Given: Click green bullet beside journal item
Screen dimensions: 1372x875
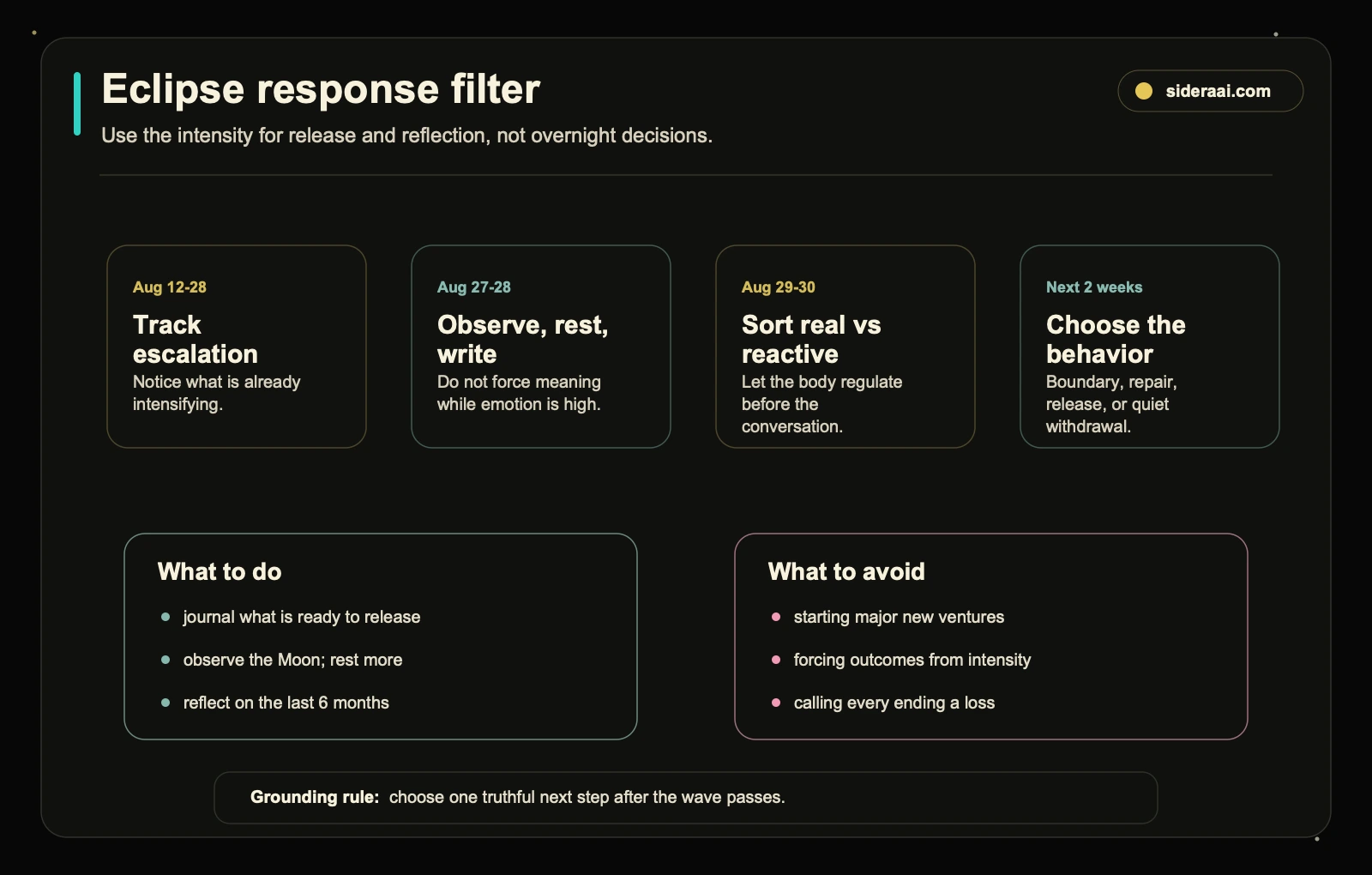Looking at the screenshot, I should [165, 617].
